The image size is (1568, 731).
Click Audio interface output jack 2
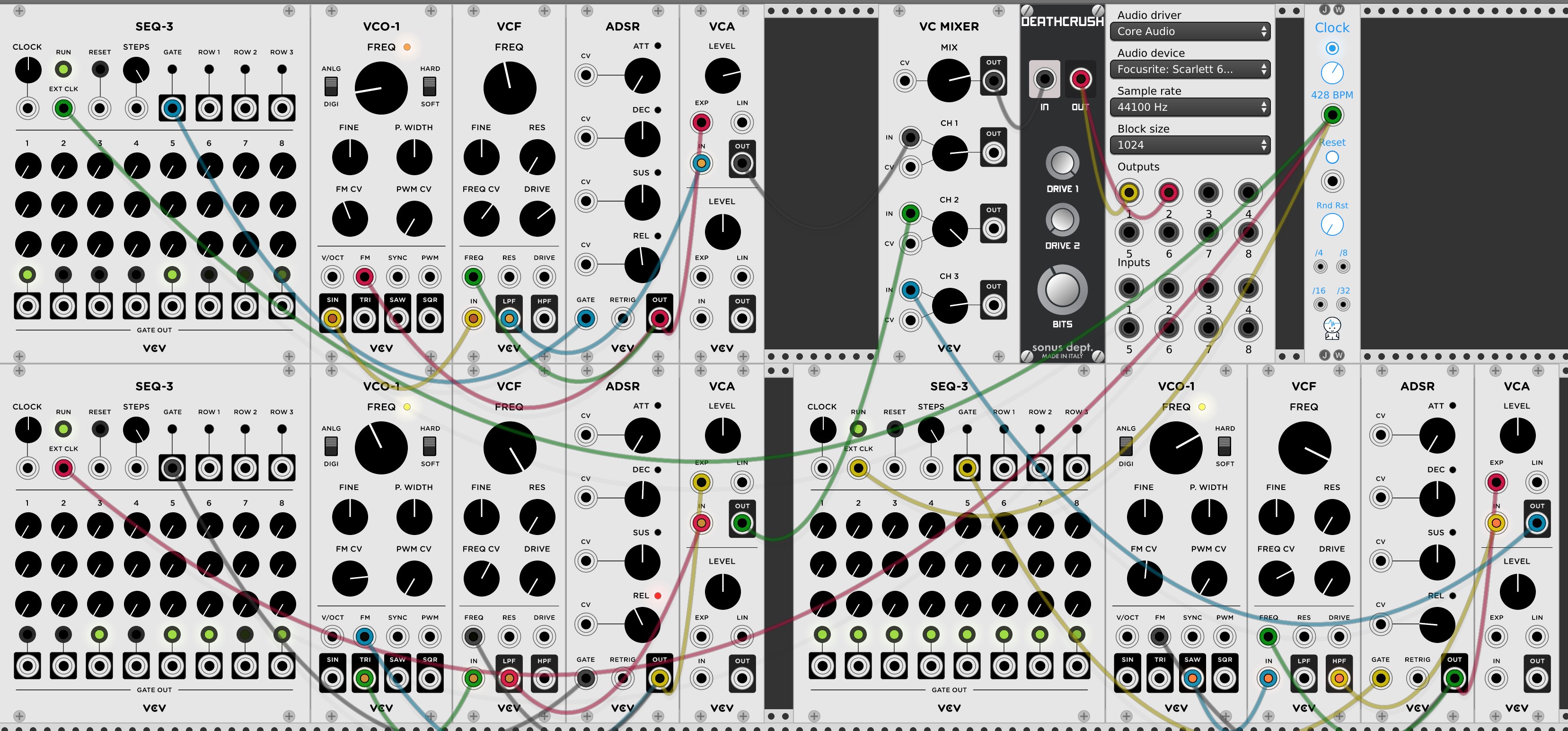[1169, 193]
